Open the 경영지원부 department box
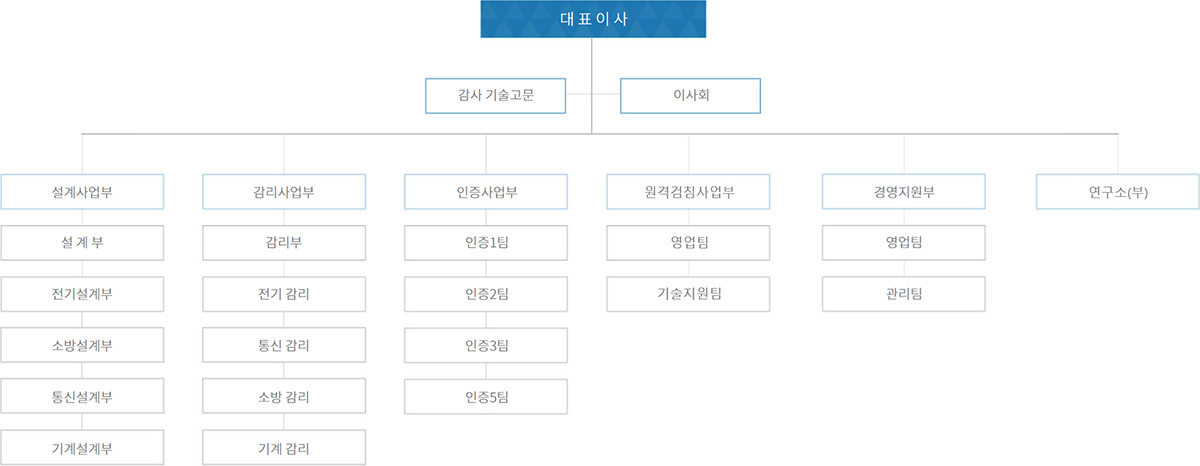Viewport: 1200px width, 466px height. 904,192
